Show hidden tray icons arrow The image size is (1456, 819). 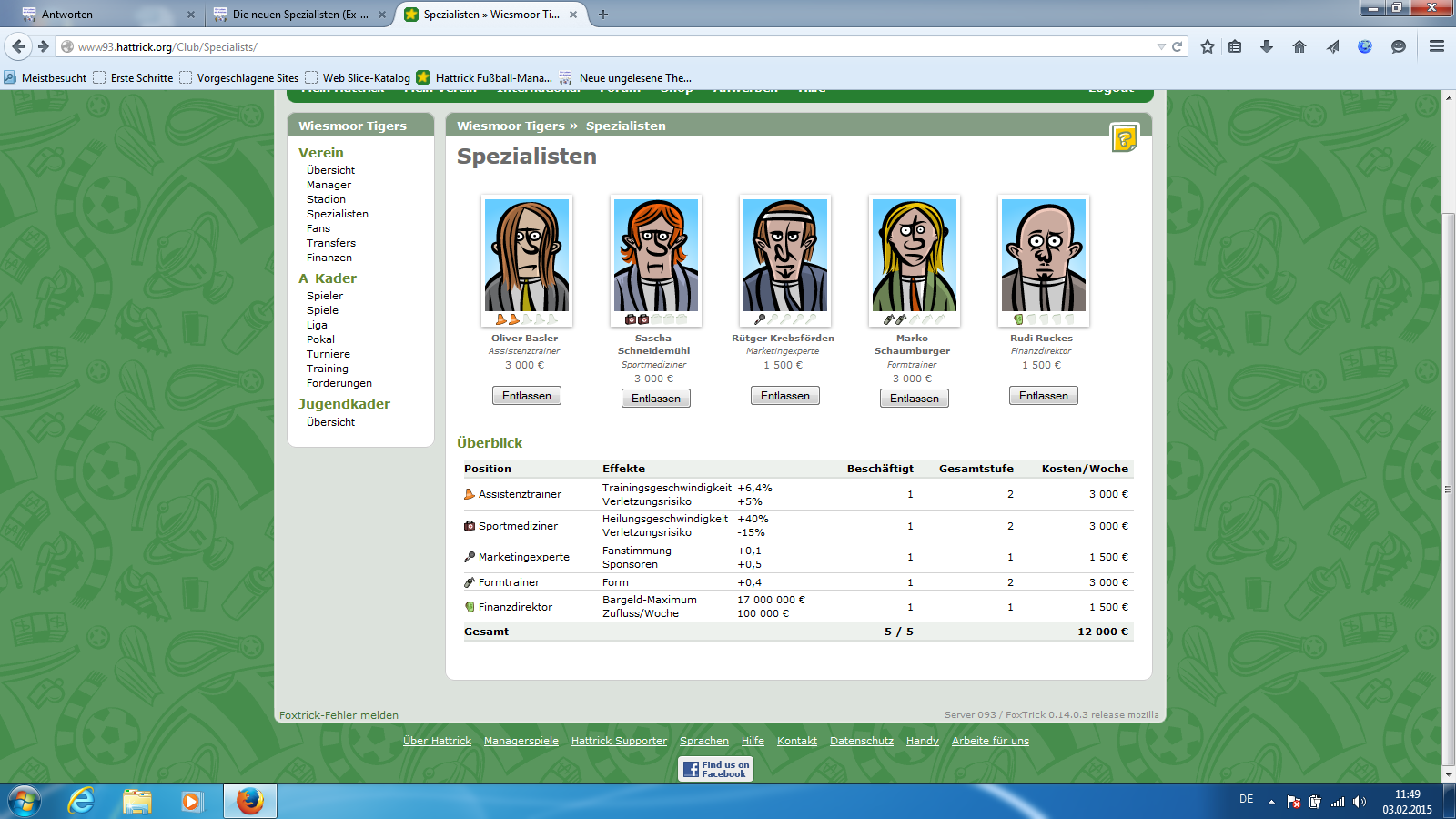click(1271, 802)
